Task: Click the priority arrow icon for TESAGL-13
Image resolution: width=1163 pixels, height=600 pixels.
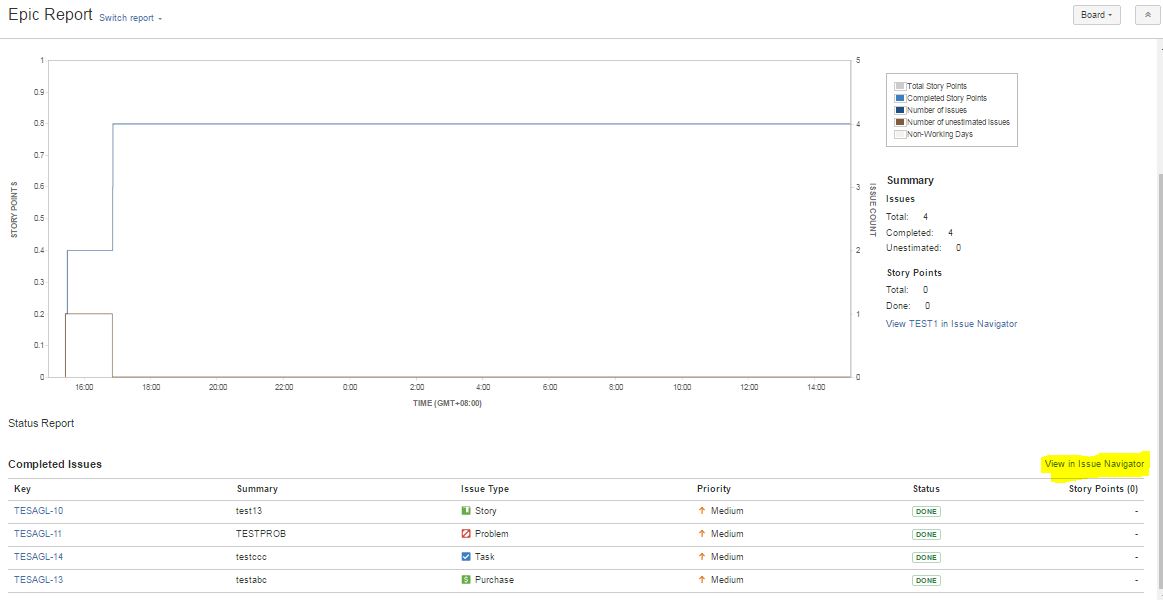Action: 701,580
